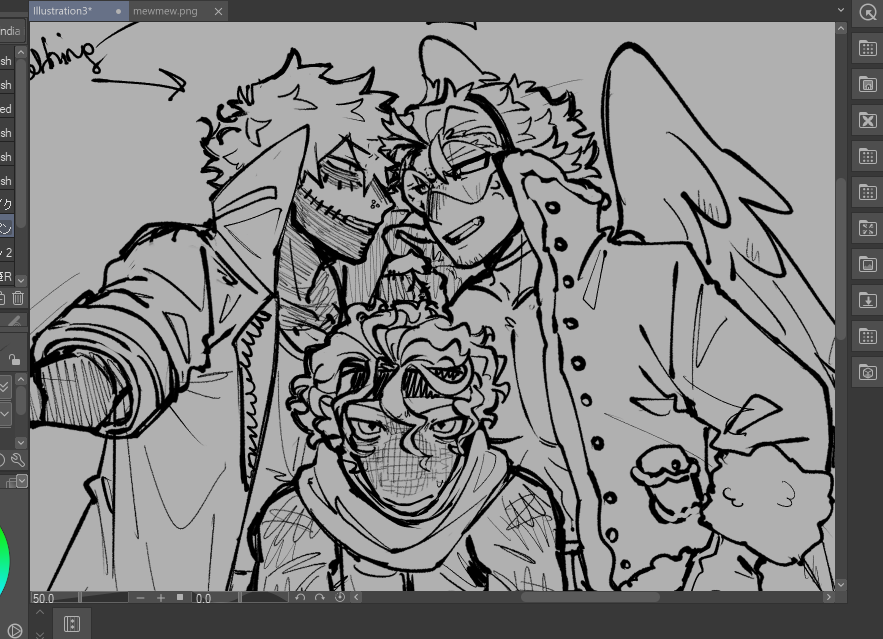Click the canvas horizontal scroll left arrow
The image size is (883, 639).
[x=356, y=597]
